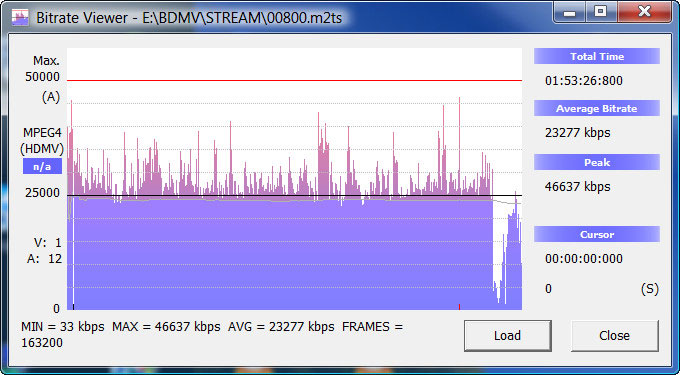The image size is (680, 375).
Task: Close the window using the red X
Action: pyautogui.click(x=644, y=12)
